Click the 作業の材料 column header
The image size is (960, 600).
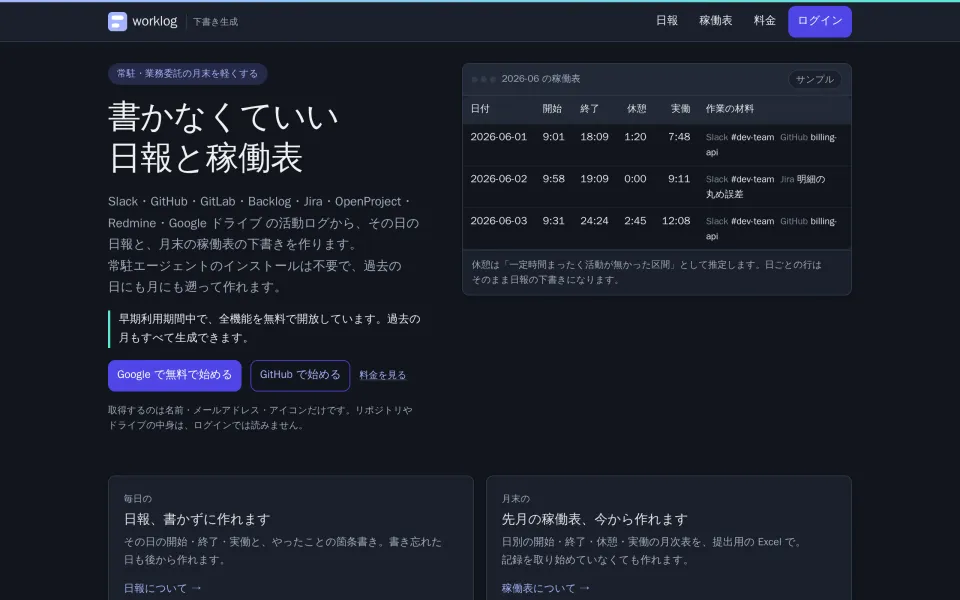tap(729, 109)
